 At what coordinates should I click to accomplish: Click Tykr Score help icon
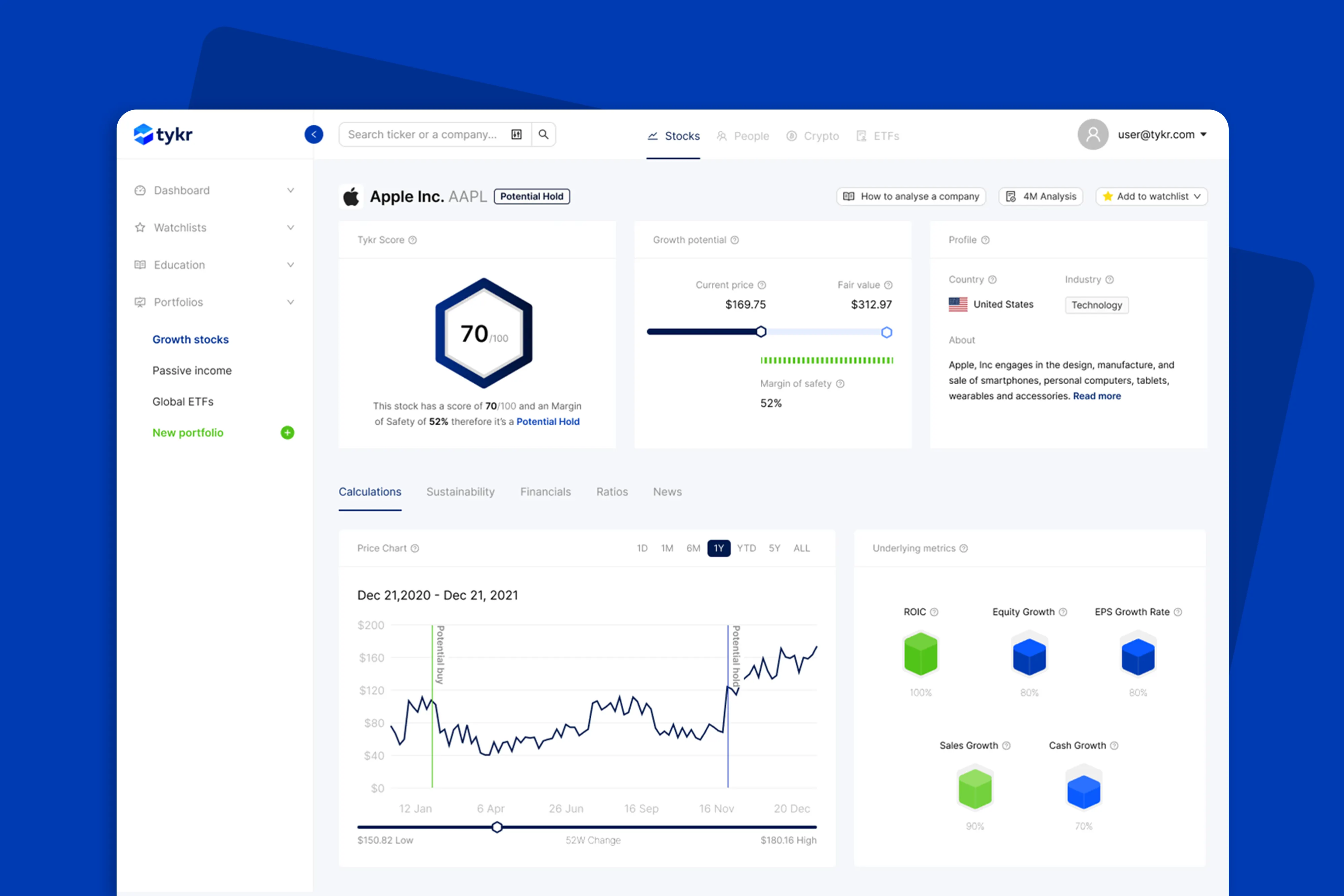[x=413, y=240]
